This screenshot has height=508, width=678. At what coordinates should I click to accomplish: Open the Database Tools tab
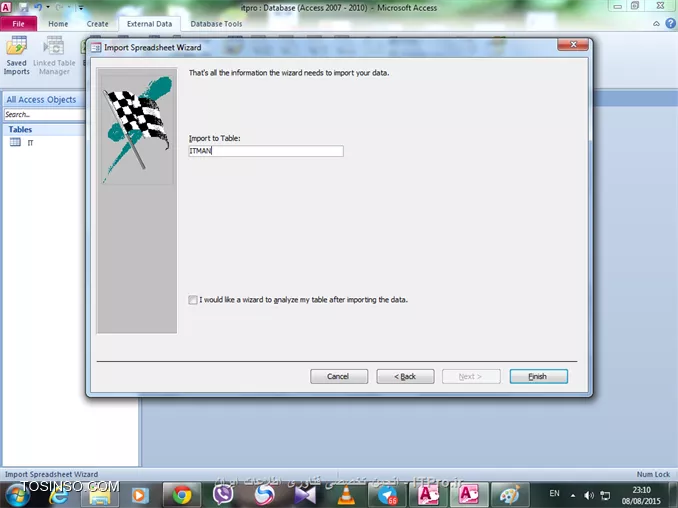(x=216, y=24)
